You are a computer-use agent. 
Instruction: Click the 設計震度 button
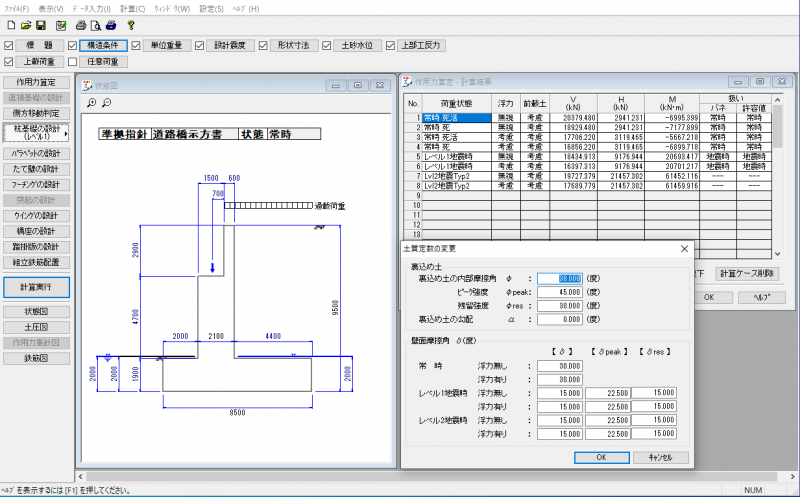(x=230, y=45)
